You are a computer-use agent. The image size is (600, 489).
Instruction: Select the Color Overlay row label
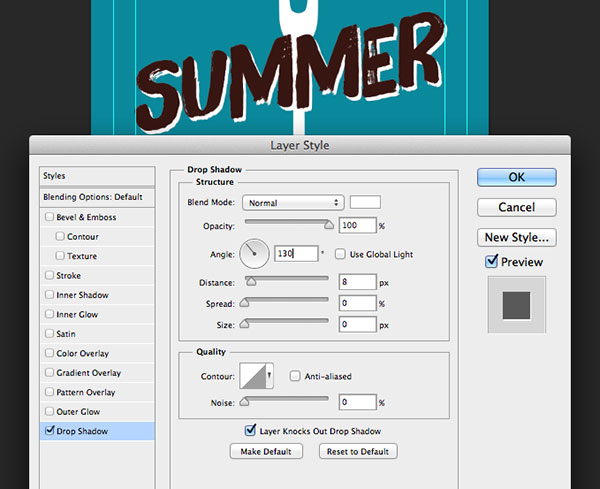tap(83, 354)
